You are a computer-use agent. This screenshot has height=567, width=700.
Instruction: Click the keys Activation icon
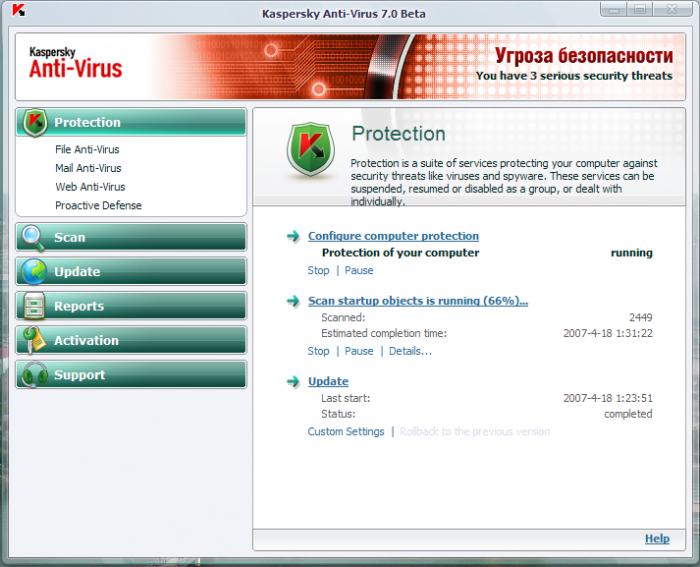[x=34, y=340]
